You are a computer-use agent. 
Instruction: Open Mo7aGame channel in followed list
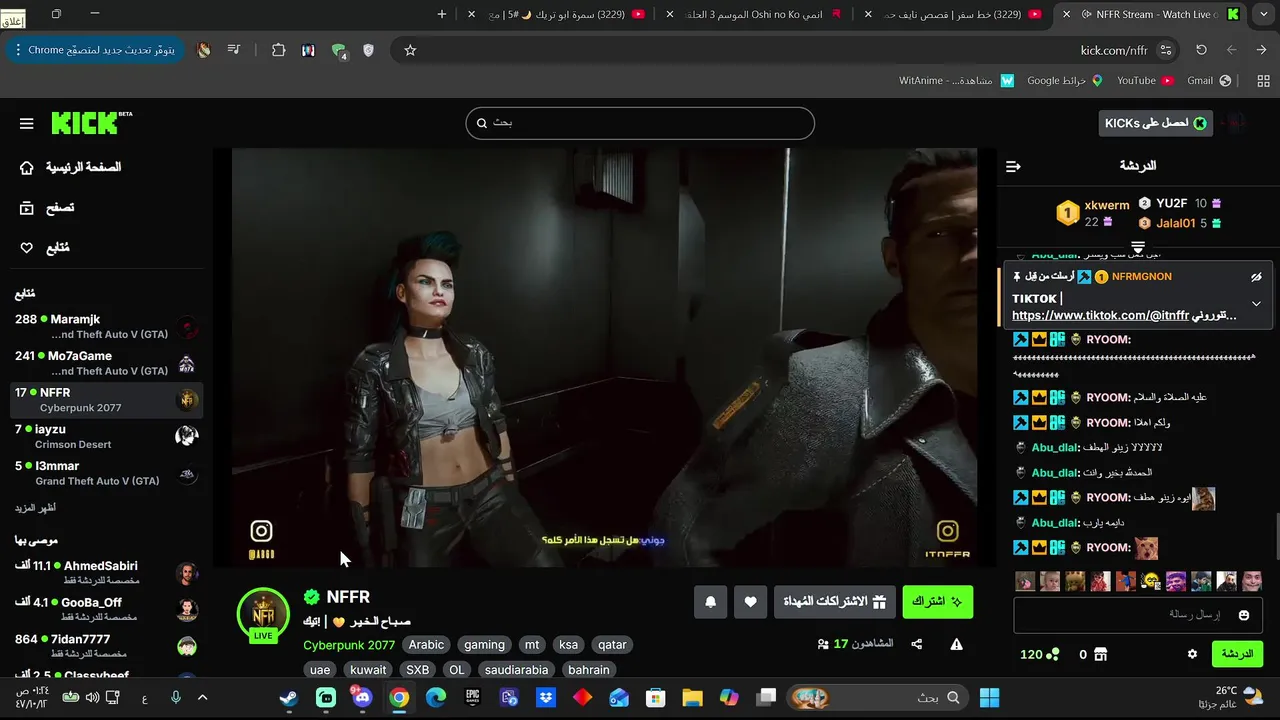pos(105,363)
